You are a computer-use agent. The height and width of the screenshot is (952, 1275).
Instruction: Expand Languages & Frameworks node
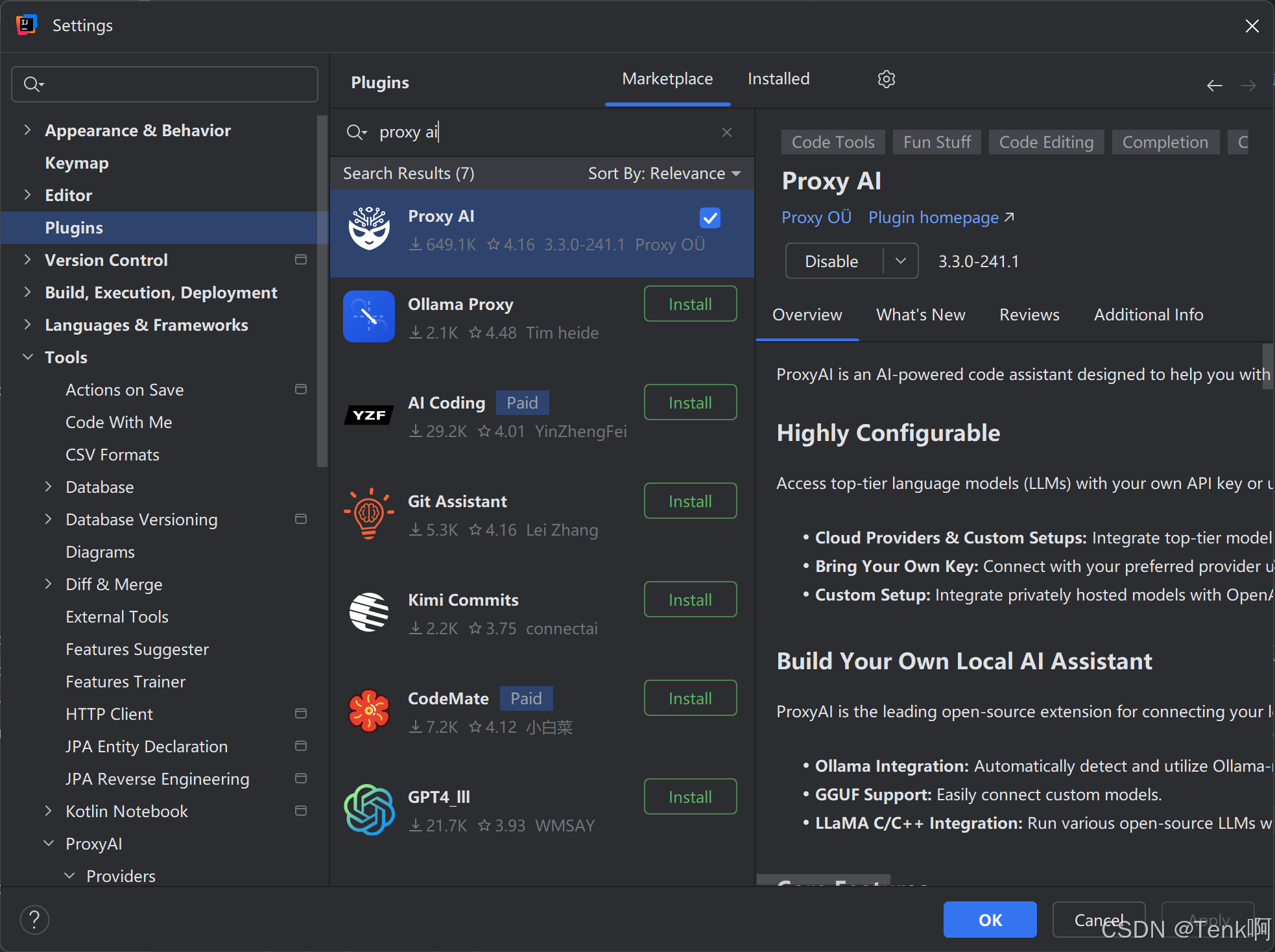[27, 324]
